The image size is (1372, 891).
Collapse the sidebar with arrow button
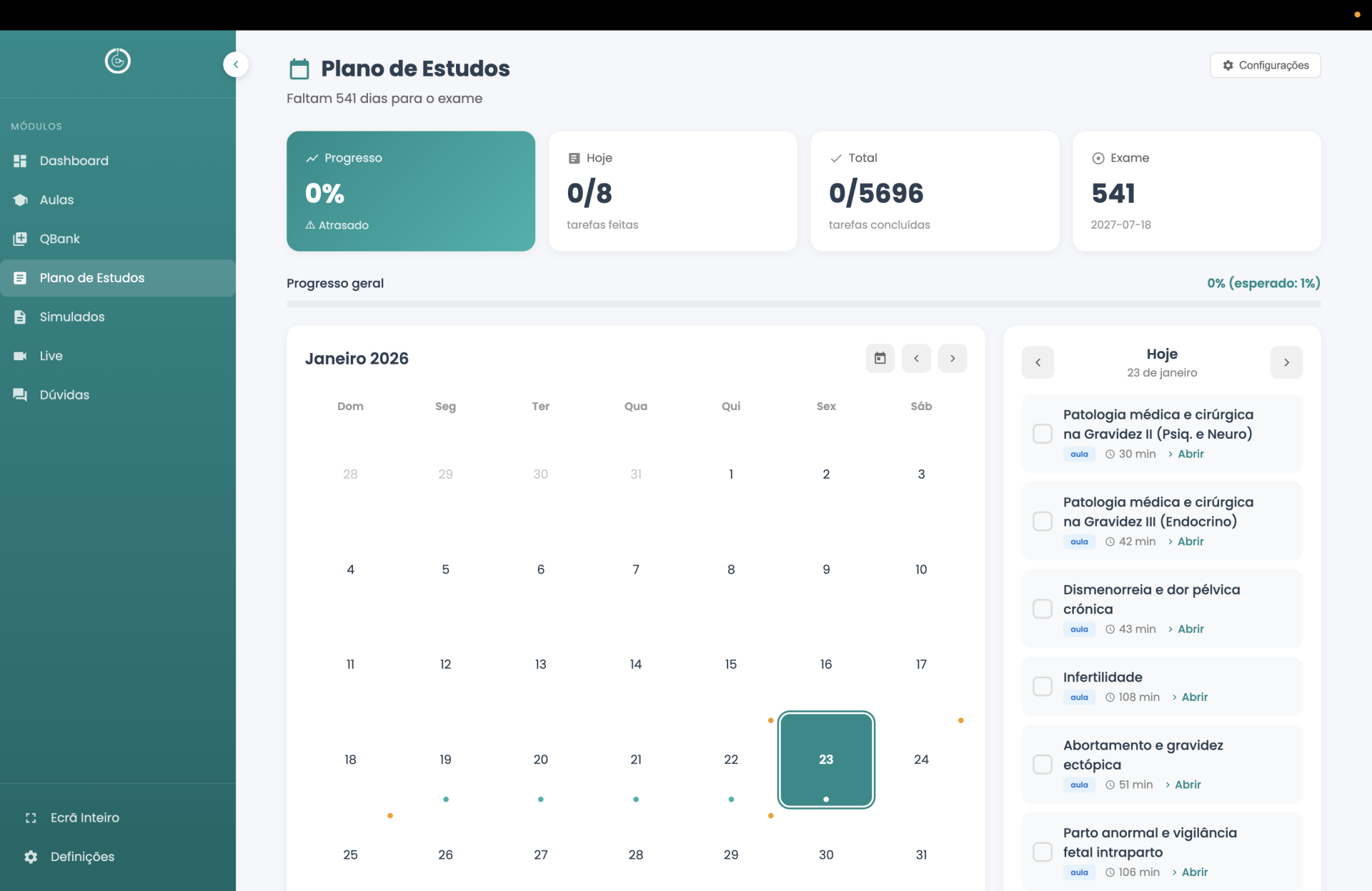235,64
